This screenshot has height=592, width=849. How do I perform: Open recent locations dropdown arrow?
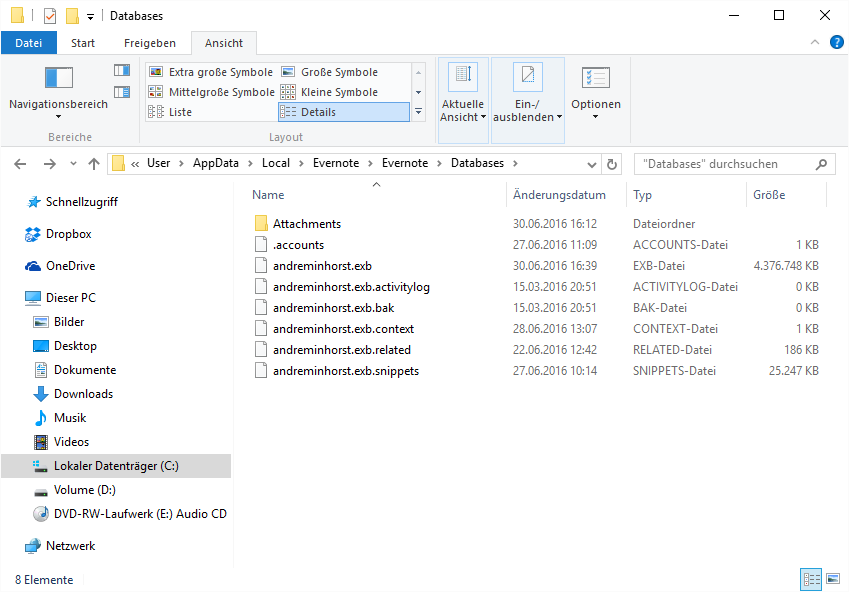[x=73, y=164]
